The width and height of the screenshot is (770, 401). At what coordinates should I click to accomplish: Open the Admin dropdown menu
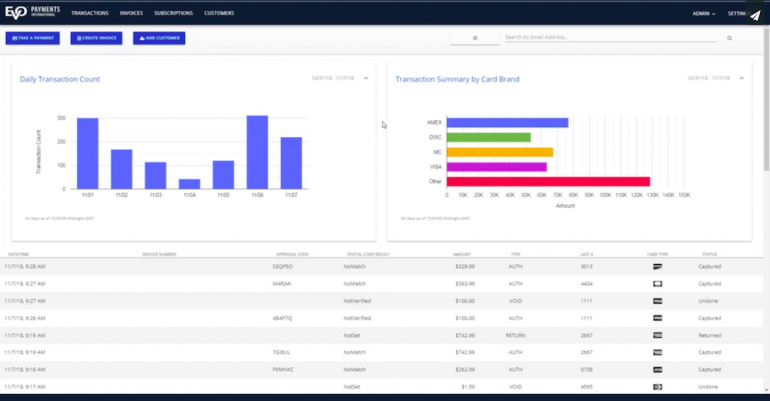click(706, 14)
